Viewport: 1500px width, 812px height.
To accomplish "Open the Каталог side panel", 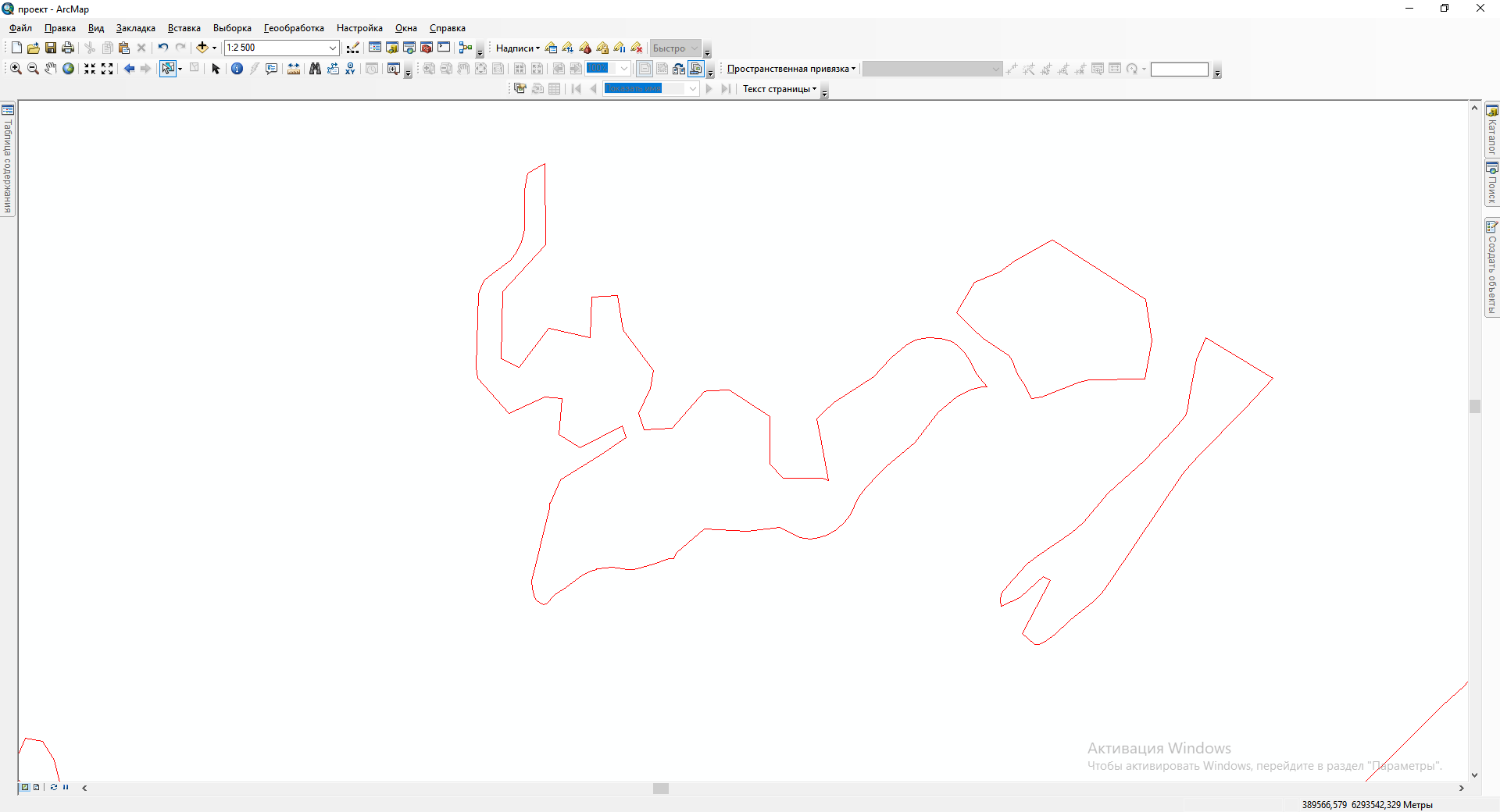I will click(1491, 130).
